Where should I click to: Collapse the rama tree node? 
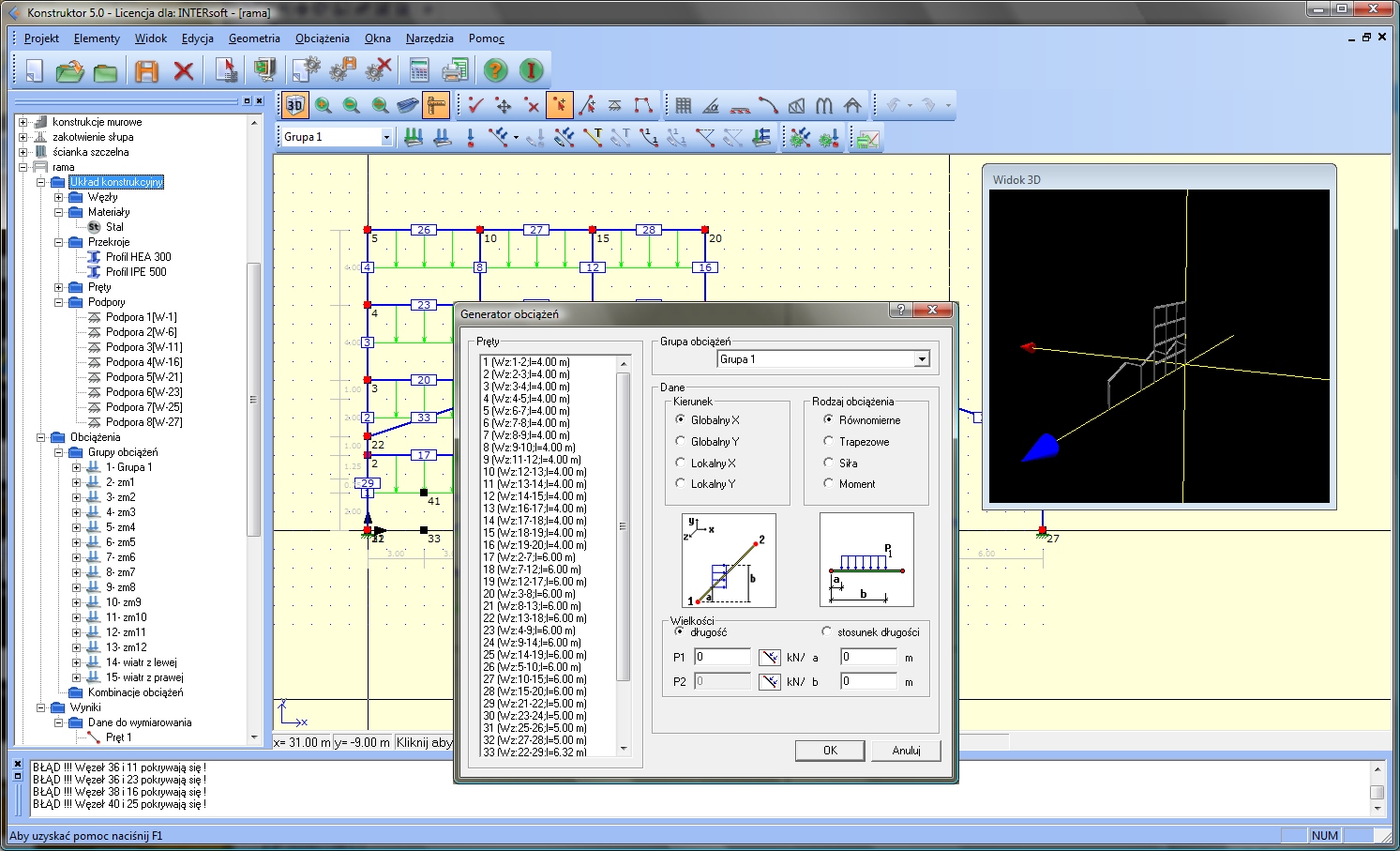coord(23,167)
